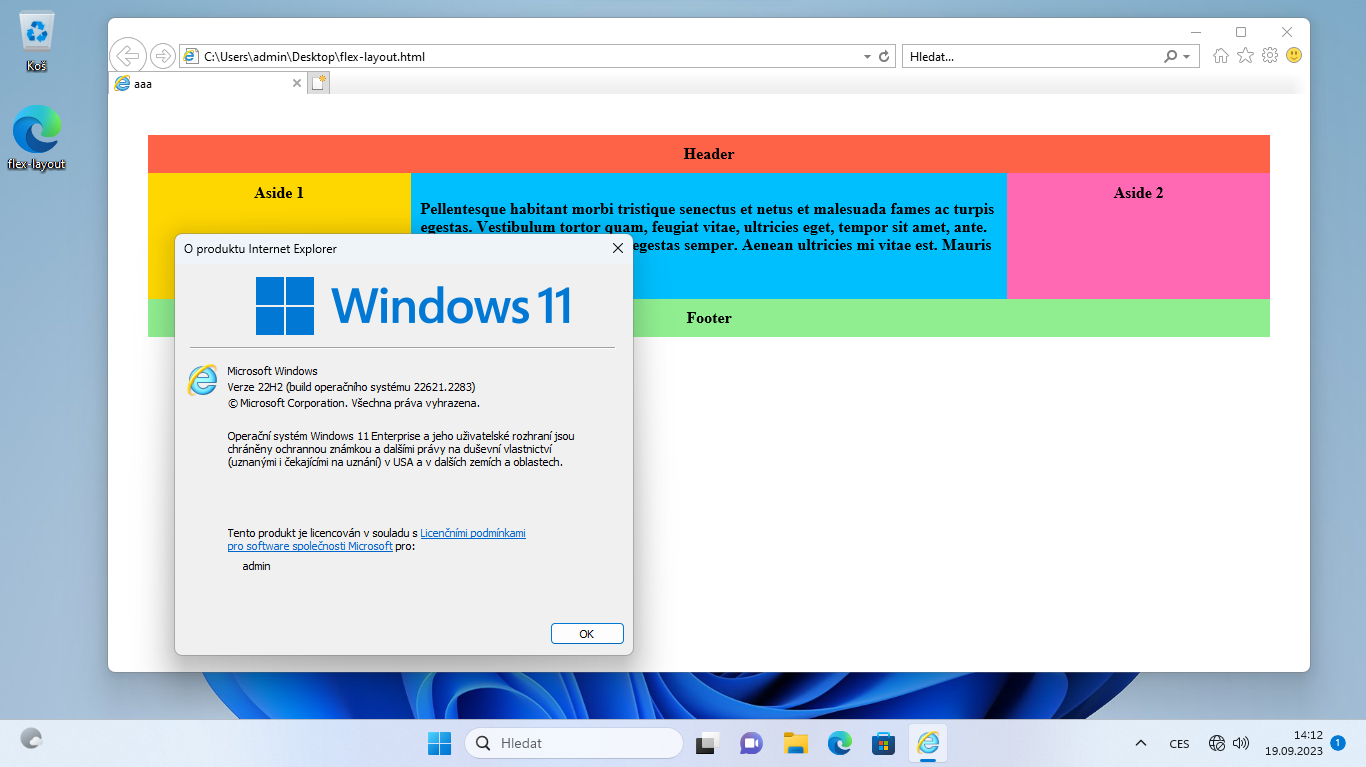
Task: Launch the Chat app from the taskbar
Action: 751,743
